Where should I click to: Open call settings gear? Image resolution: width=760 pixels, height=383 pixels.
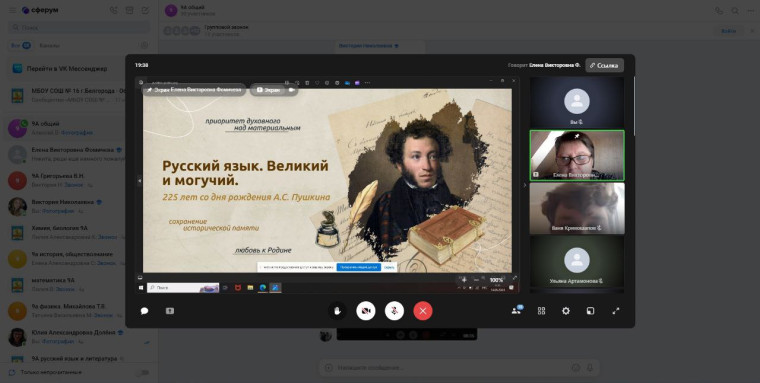coord(566,311)
